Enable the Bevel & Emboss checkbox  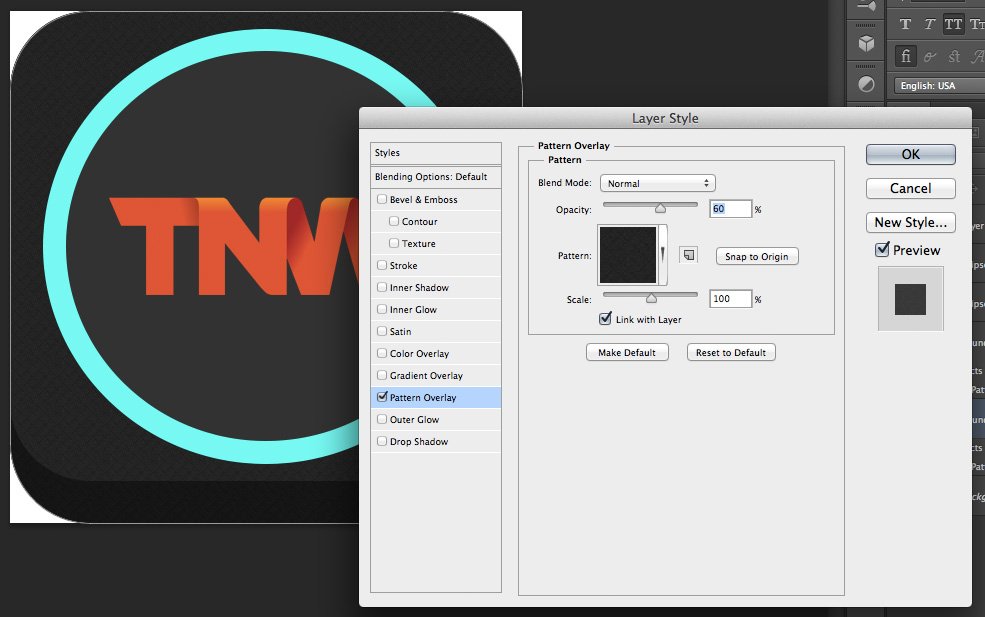pyautogui.click(x=382, y=199)
